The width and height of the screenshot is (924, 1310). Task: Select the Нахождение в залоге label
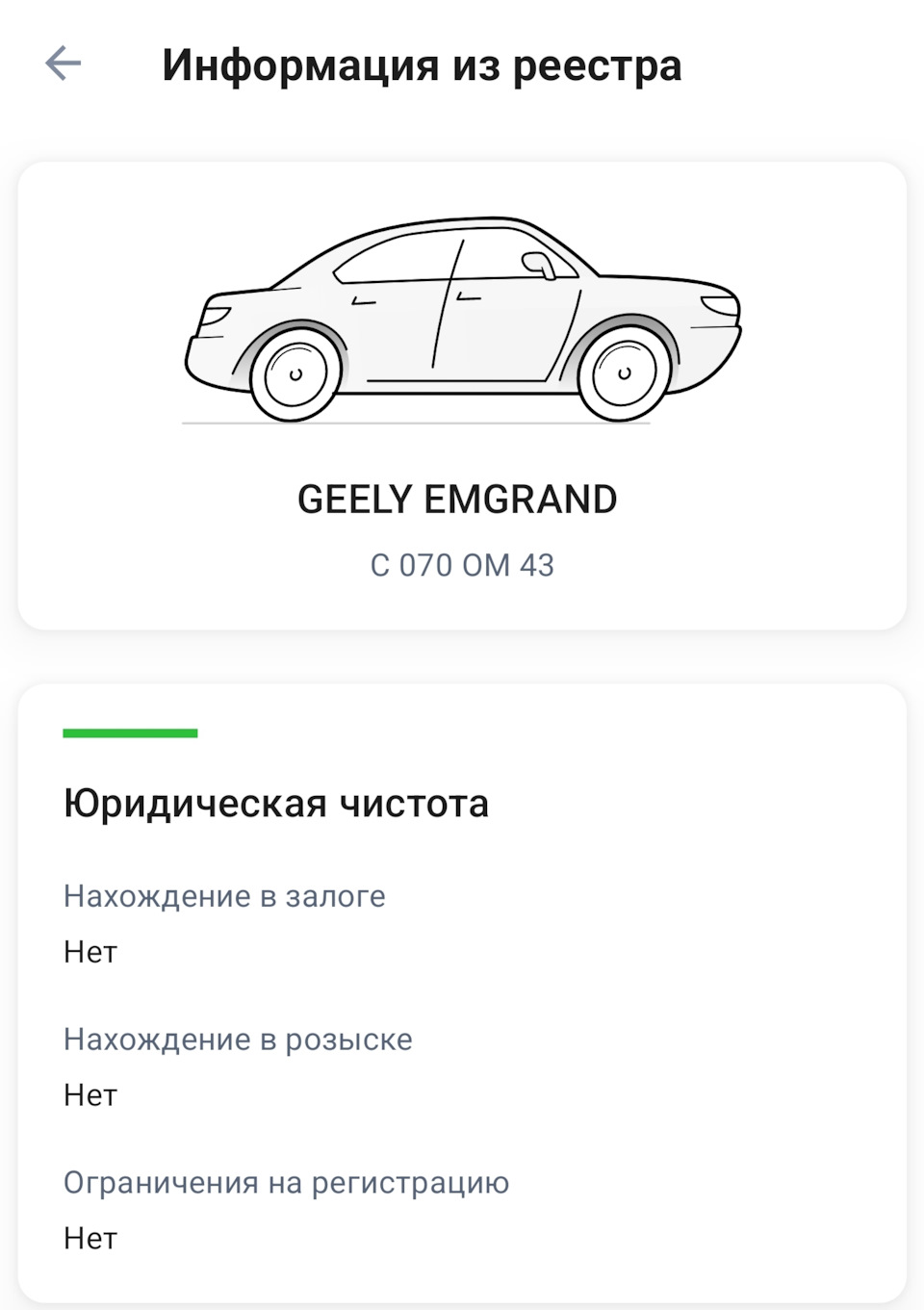click(x=224, y=896)
